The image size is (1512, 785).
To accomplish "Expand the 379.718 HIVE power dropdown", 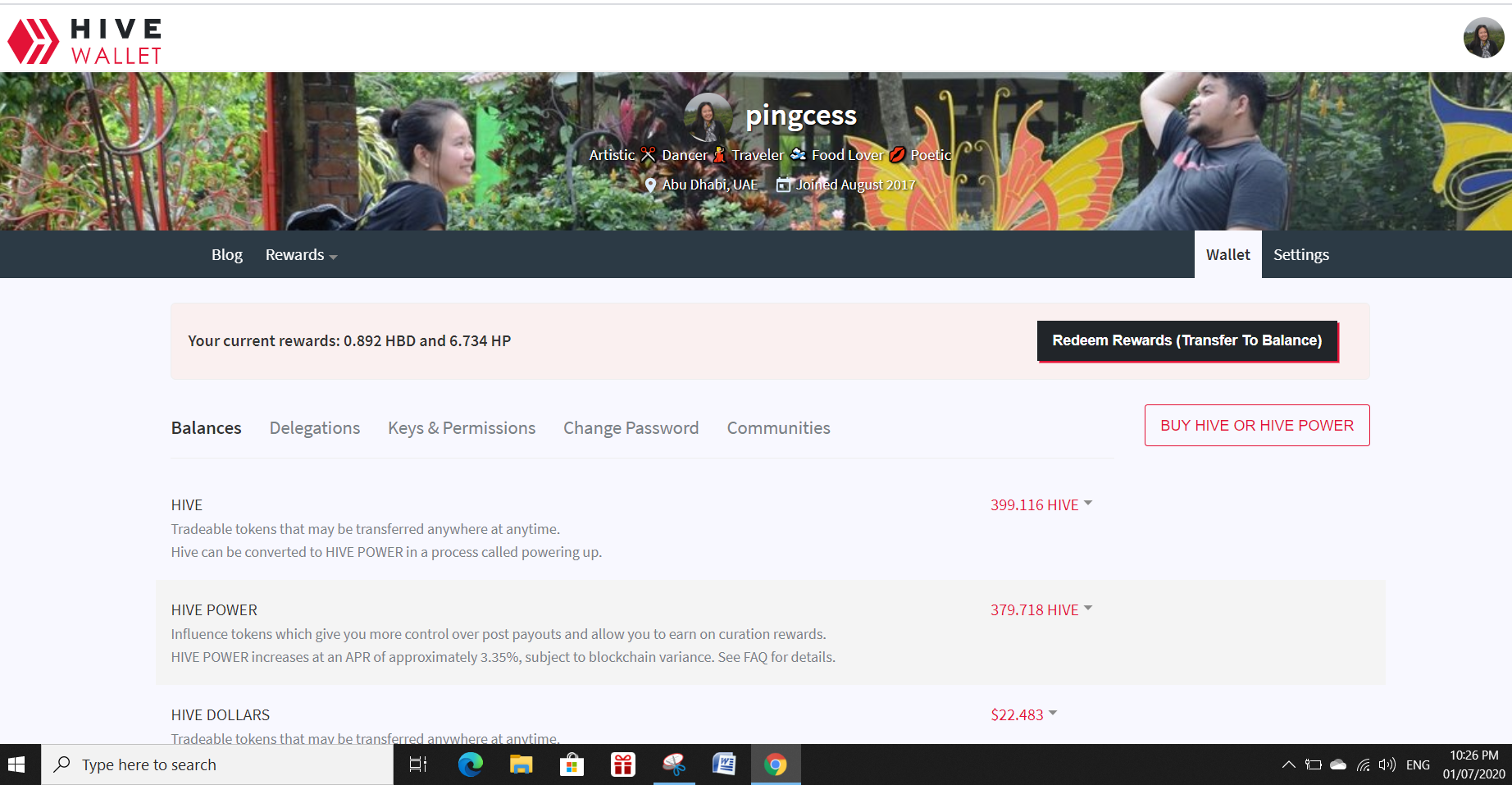I will [1041, 609].
